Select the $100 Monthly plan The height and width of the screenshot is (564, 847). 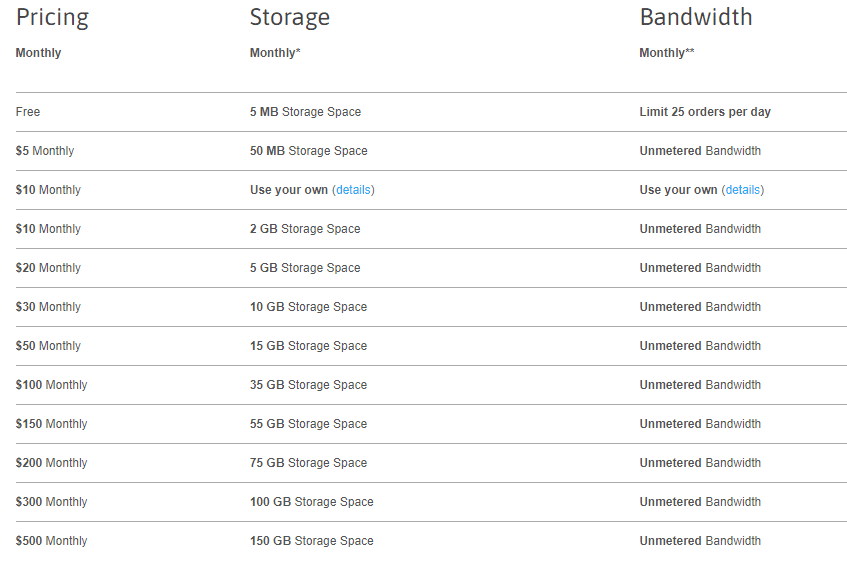(51, 385)
